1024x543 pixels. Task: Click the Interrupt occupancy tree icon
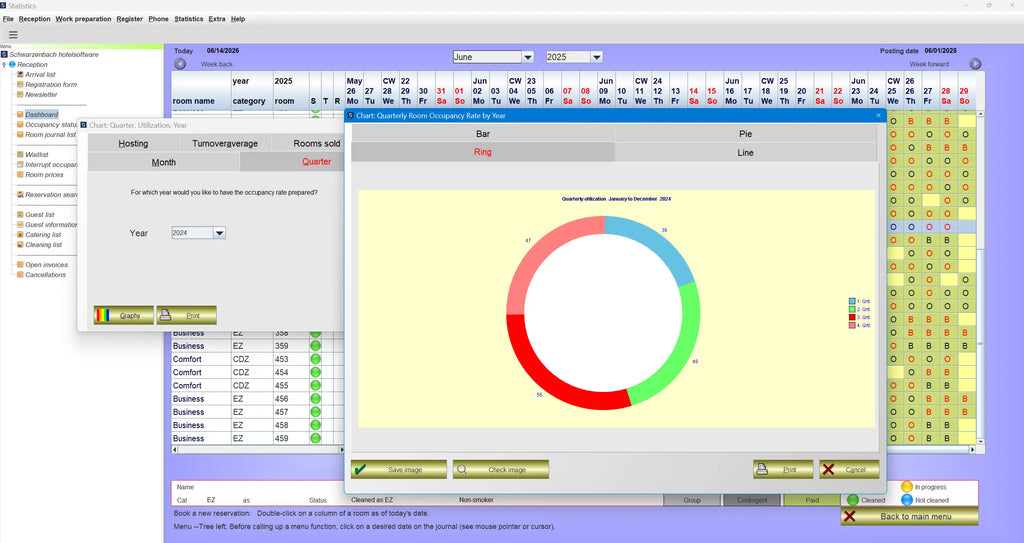click(x=20, y=165)
